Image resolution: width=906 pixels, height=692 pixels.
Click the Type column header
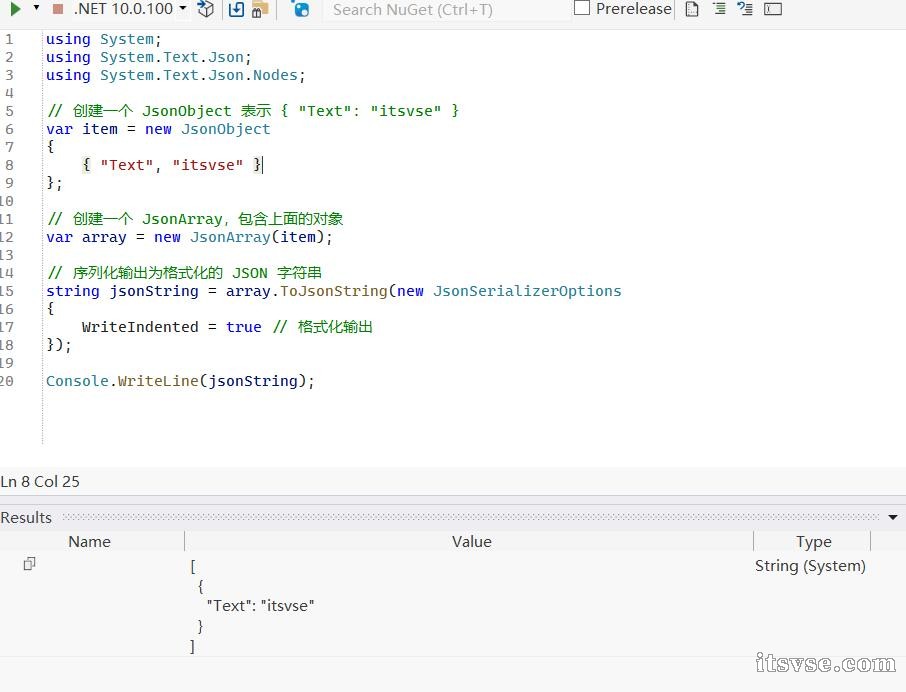pyautogui.click(x=813, y=541)
